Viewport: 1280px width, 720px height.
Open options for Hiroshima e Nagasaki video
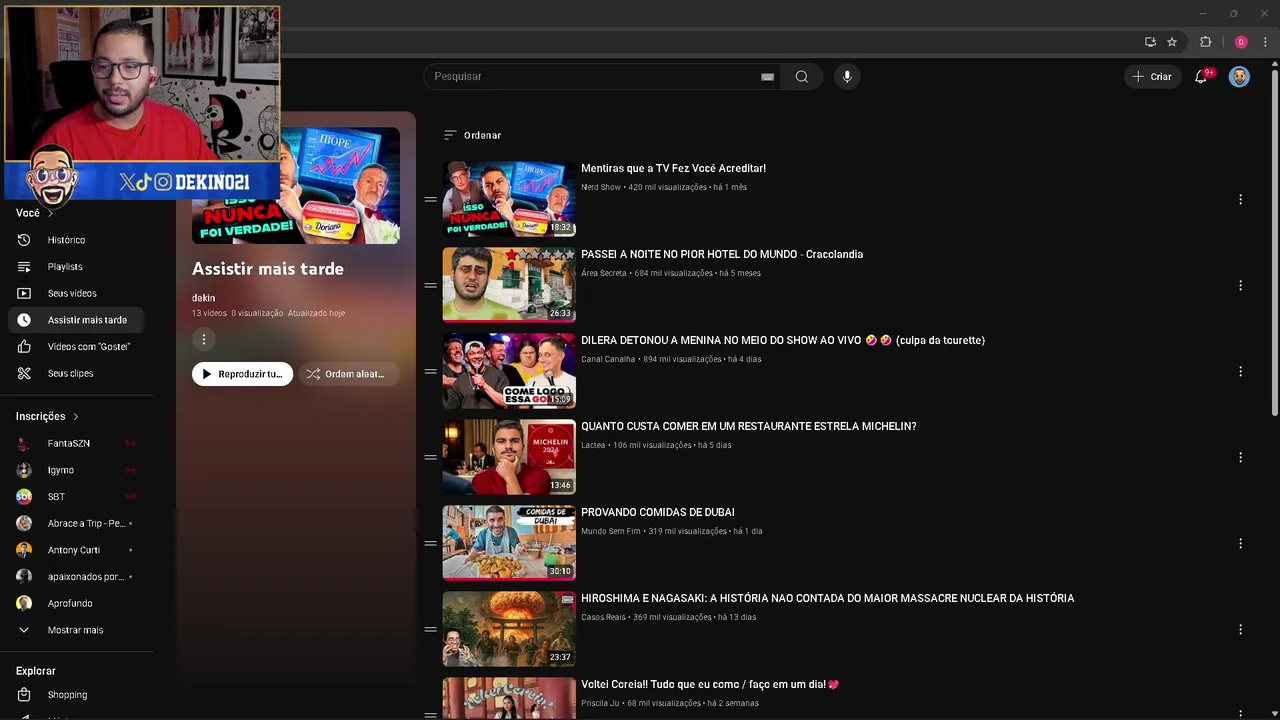(1240, 630)
